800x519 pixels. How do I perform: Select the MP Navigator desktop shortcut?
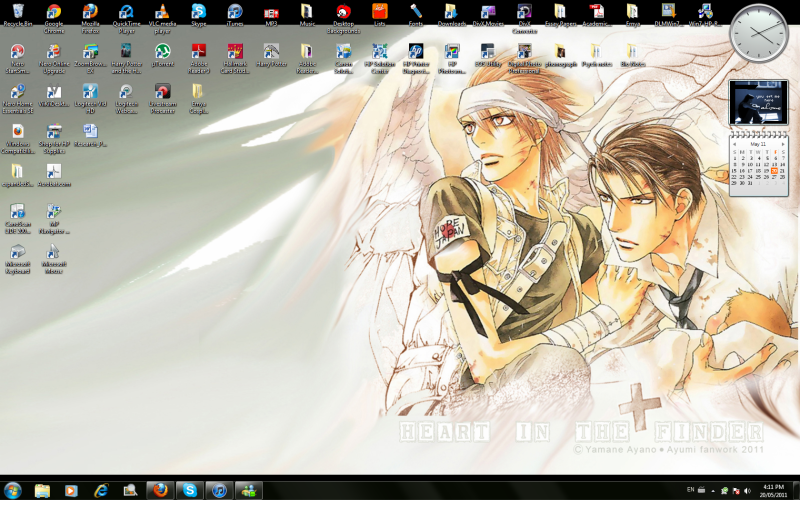point(54,219)
